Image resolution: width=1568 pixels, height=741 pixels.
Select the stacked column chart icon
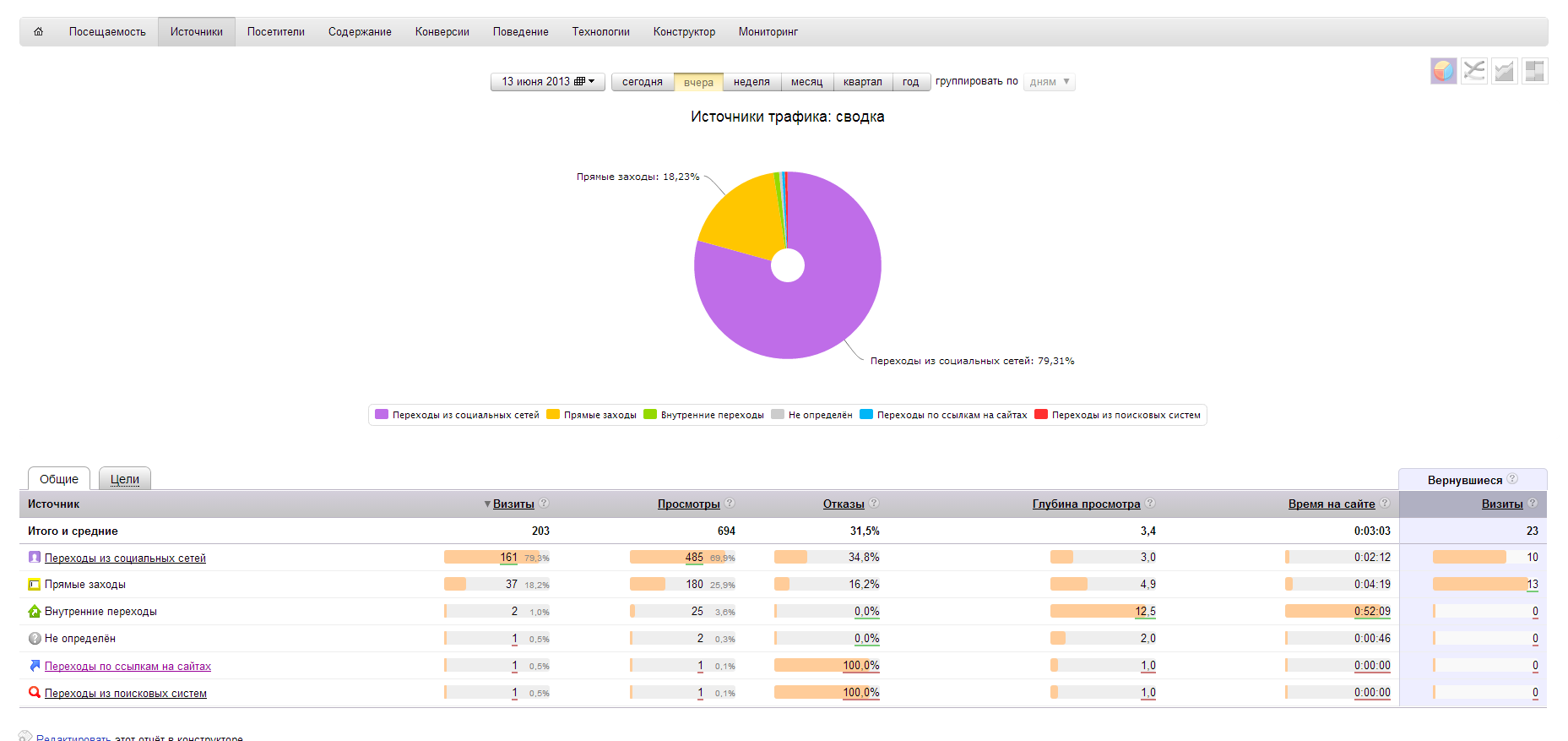click(1534, 71)
